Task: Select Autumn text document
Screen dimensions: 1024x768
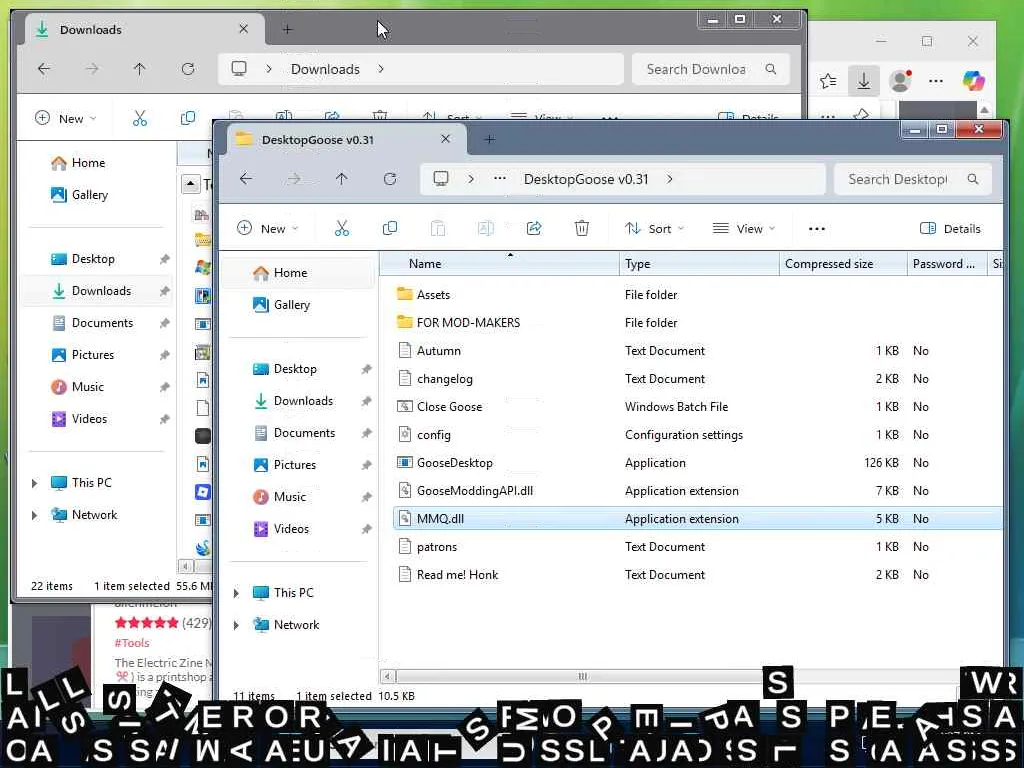Action: [x=429, y=351]
